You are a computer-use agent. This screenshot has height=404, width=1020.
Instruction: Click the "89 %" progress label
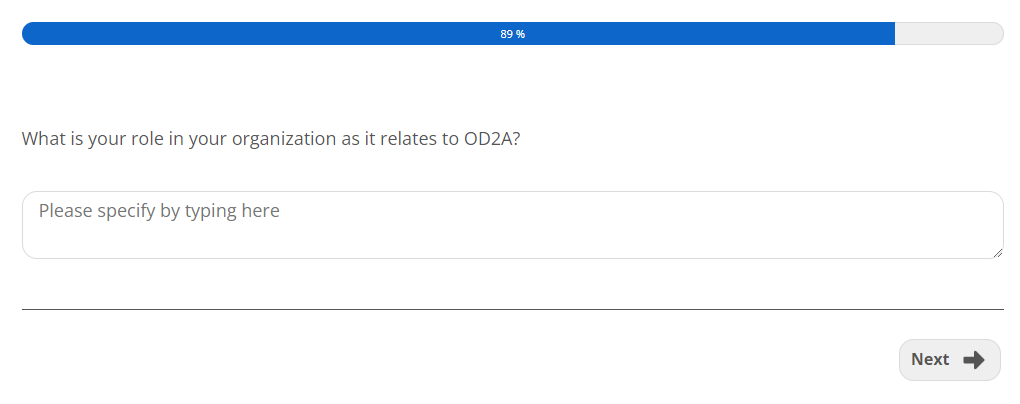tap(512, 34)
